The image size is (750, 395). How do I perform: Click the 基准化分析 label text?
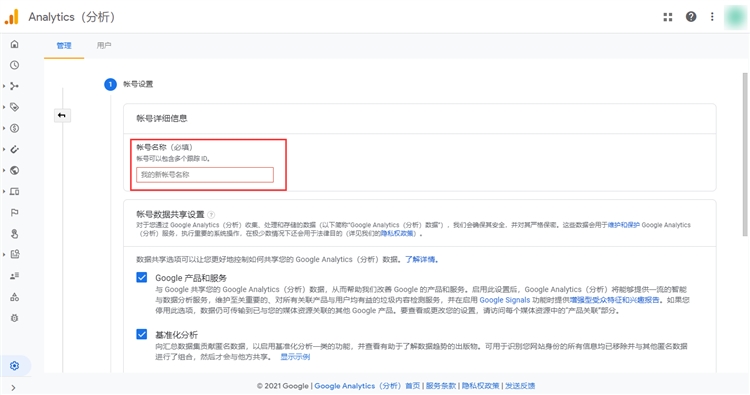[x=176, y=334]
